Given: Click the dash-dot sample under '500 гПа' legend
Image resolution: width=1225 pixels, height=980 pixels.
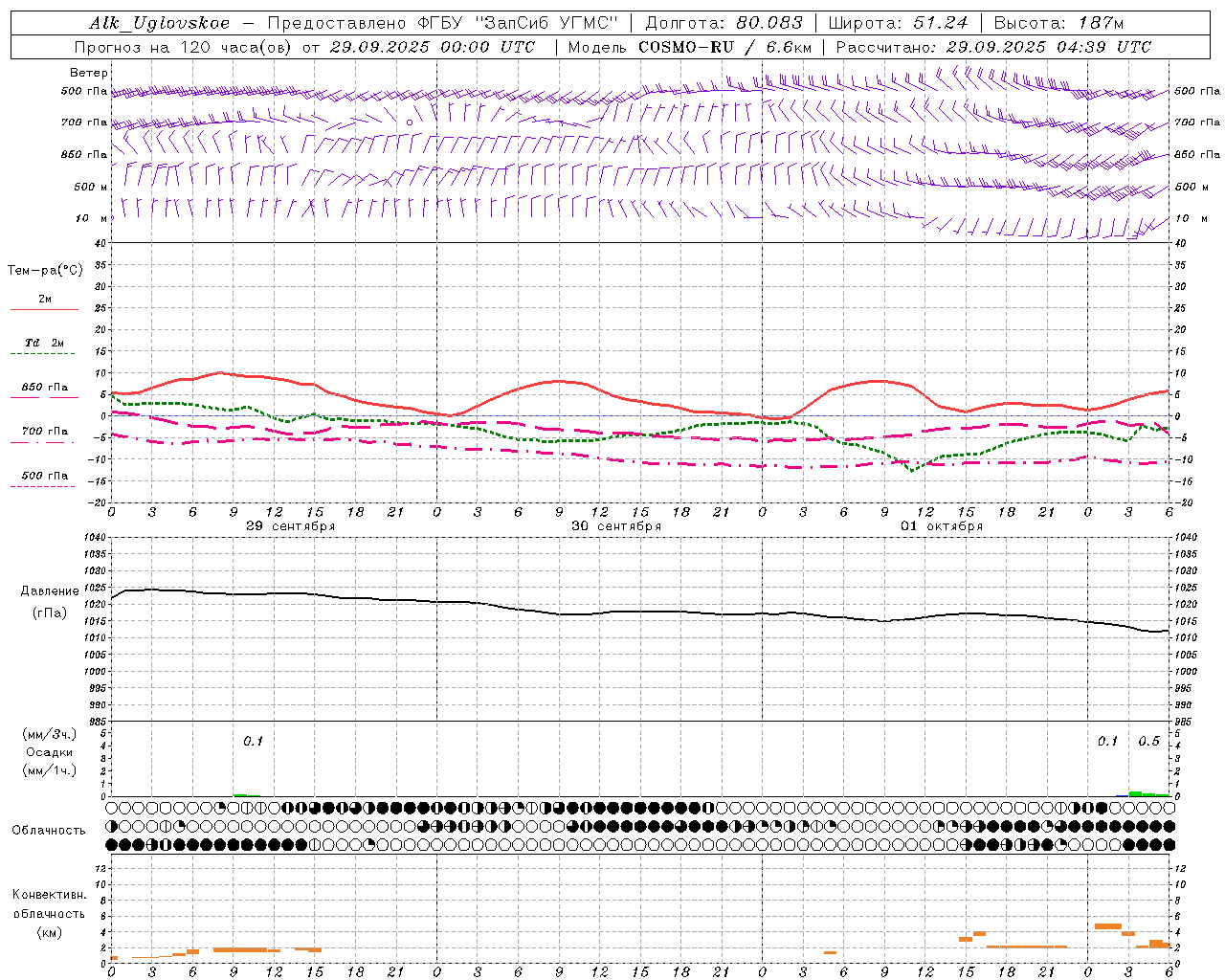Looking at the screenshot, I should 42,487.
